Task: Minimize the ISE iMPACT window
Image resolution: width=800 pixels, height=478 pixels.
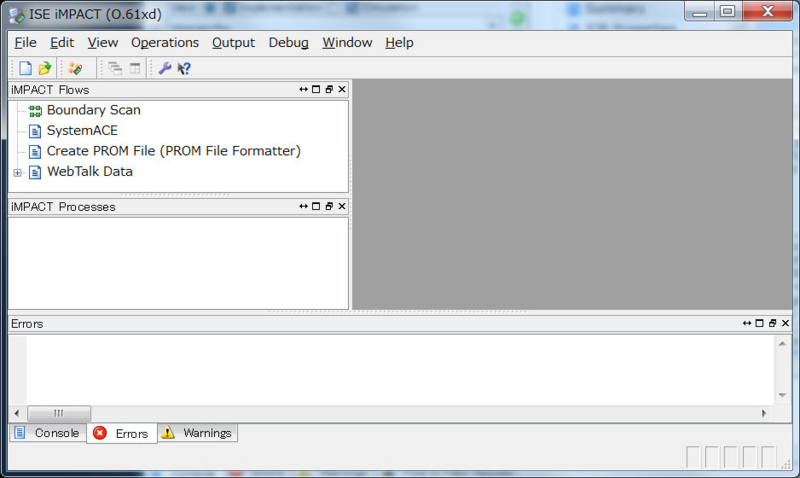Action: coord(699,11)
